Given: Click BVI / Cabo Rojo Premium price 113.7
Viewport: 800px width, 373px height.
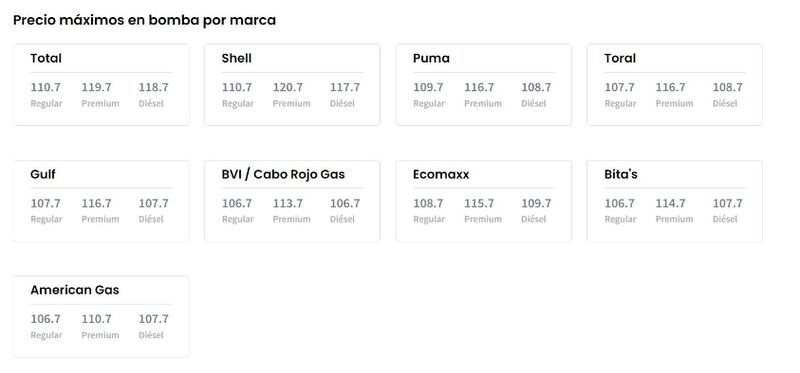Looking at the screenshot, I should [x=288, y=203].
